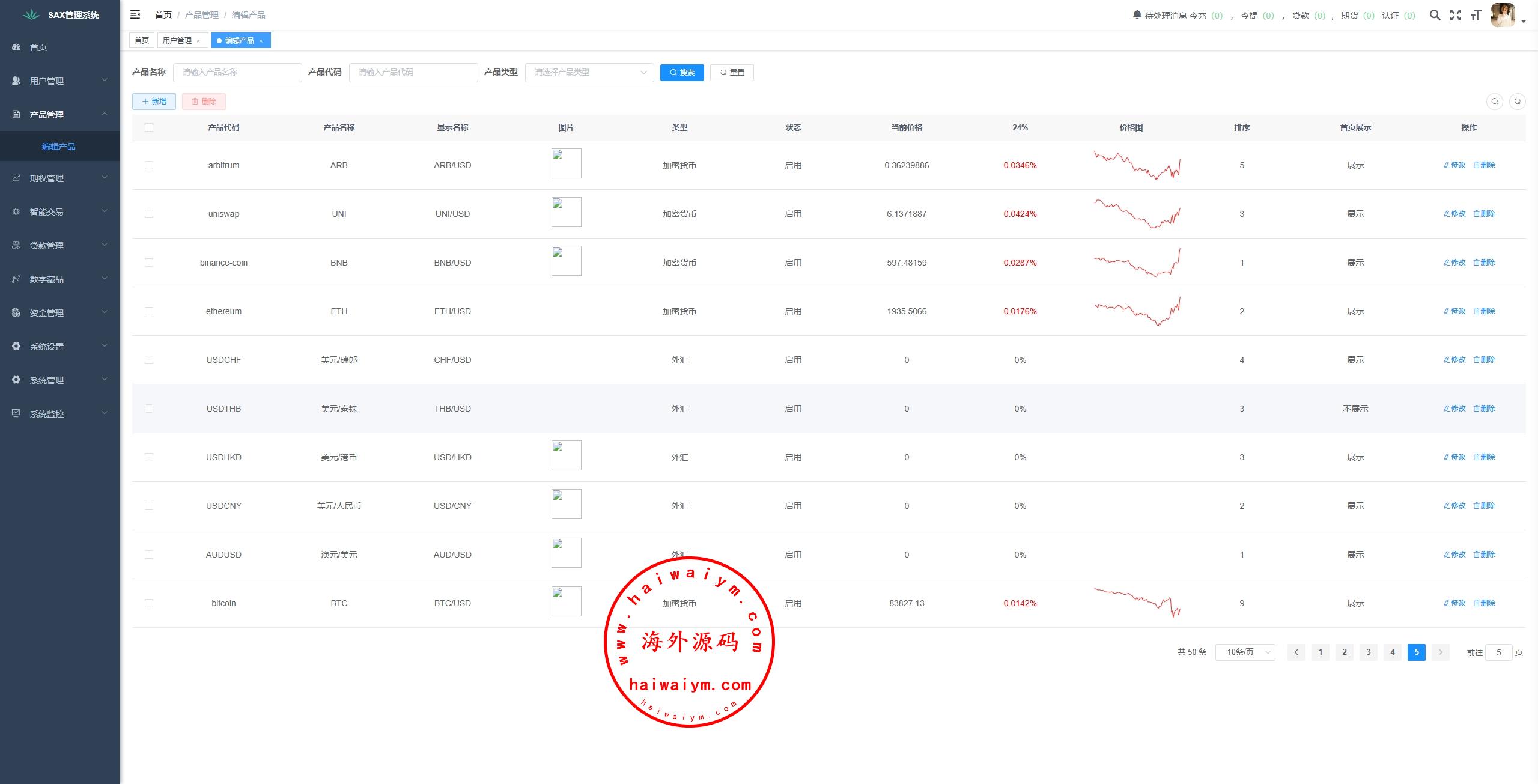Open the 产品类型 dropdown
The image size is (1538, 784).
(589, 73)
